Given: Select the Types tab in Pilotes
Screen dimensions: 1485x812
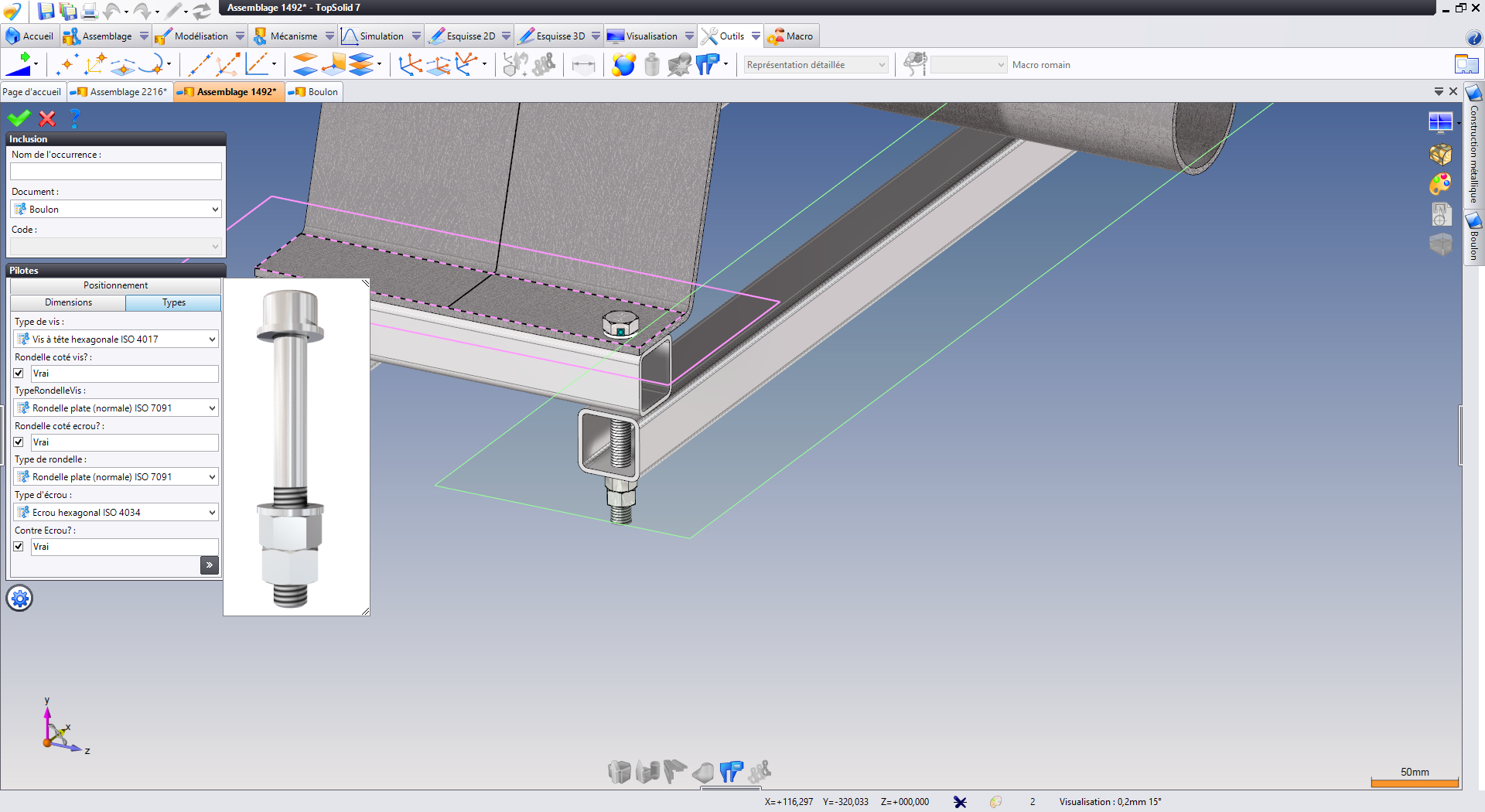Looking at the screenshot, I should (174, 303).
